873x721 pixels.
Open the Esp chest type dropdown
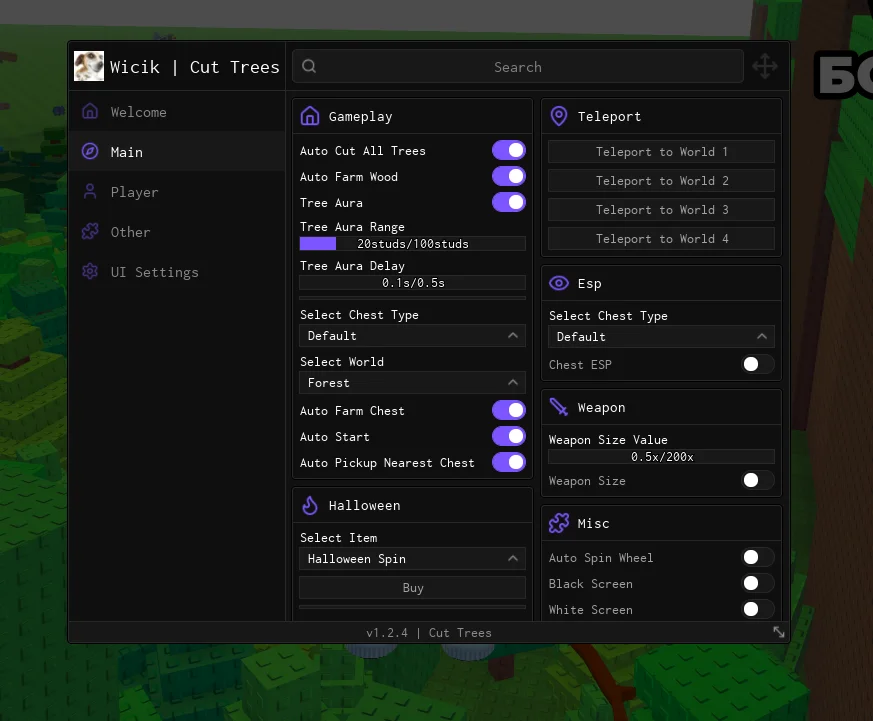pos(661,337)
